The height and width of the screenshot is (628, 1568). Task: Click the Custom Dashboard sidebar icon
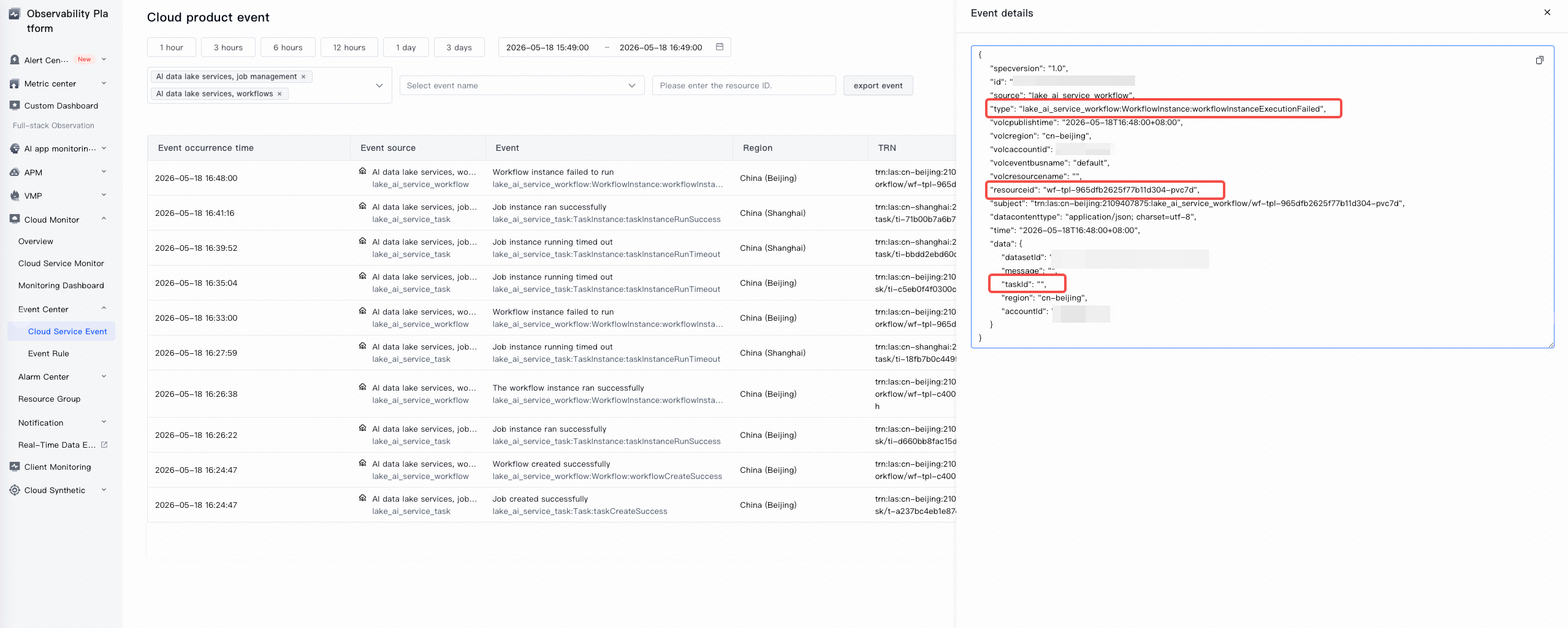[15, 105]
